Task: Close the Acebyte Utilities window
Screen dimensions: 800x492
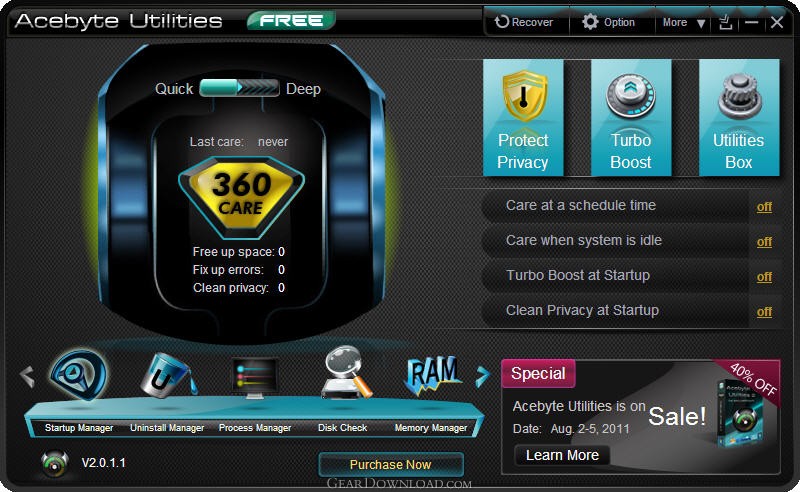Action: pyautogui.click(x=777, y=22)
